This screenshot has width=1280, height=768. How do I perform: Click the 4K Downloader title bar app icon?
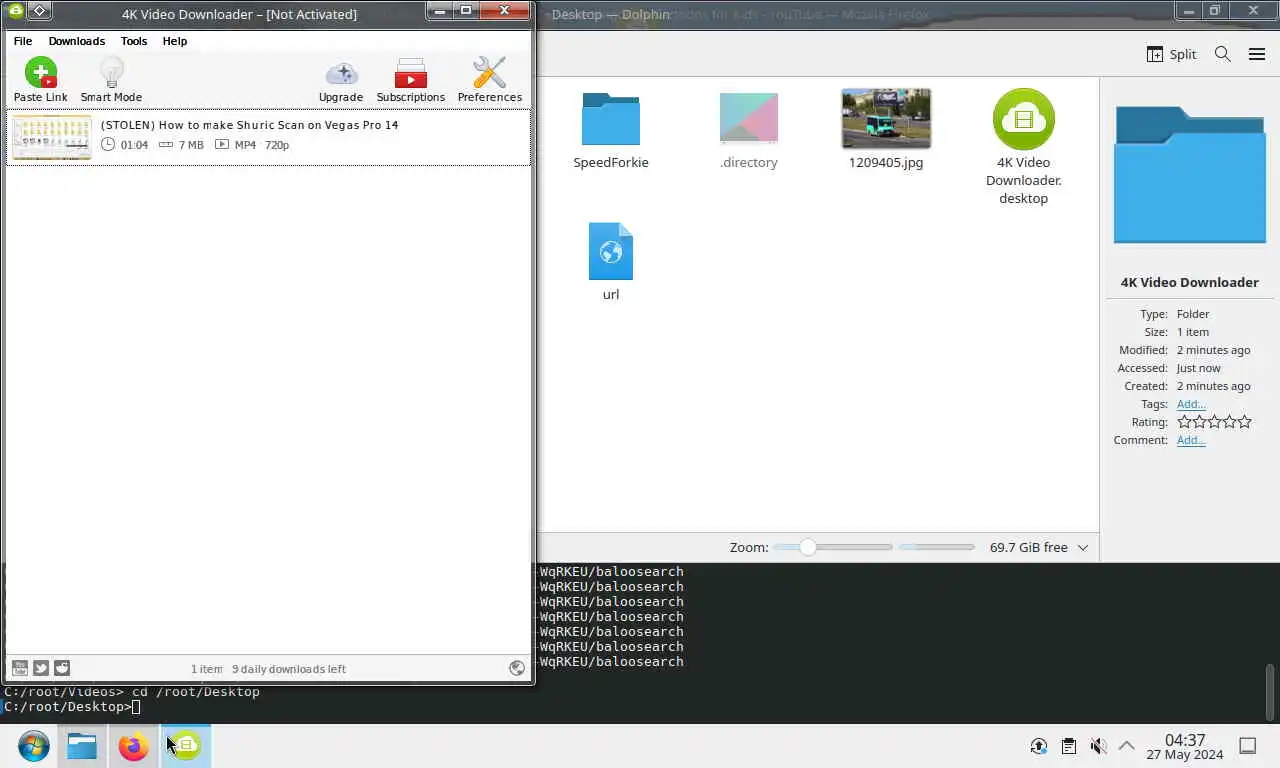15,11
